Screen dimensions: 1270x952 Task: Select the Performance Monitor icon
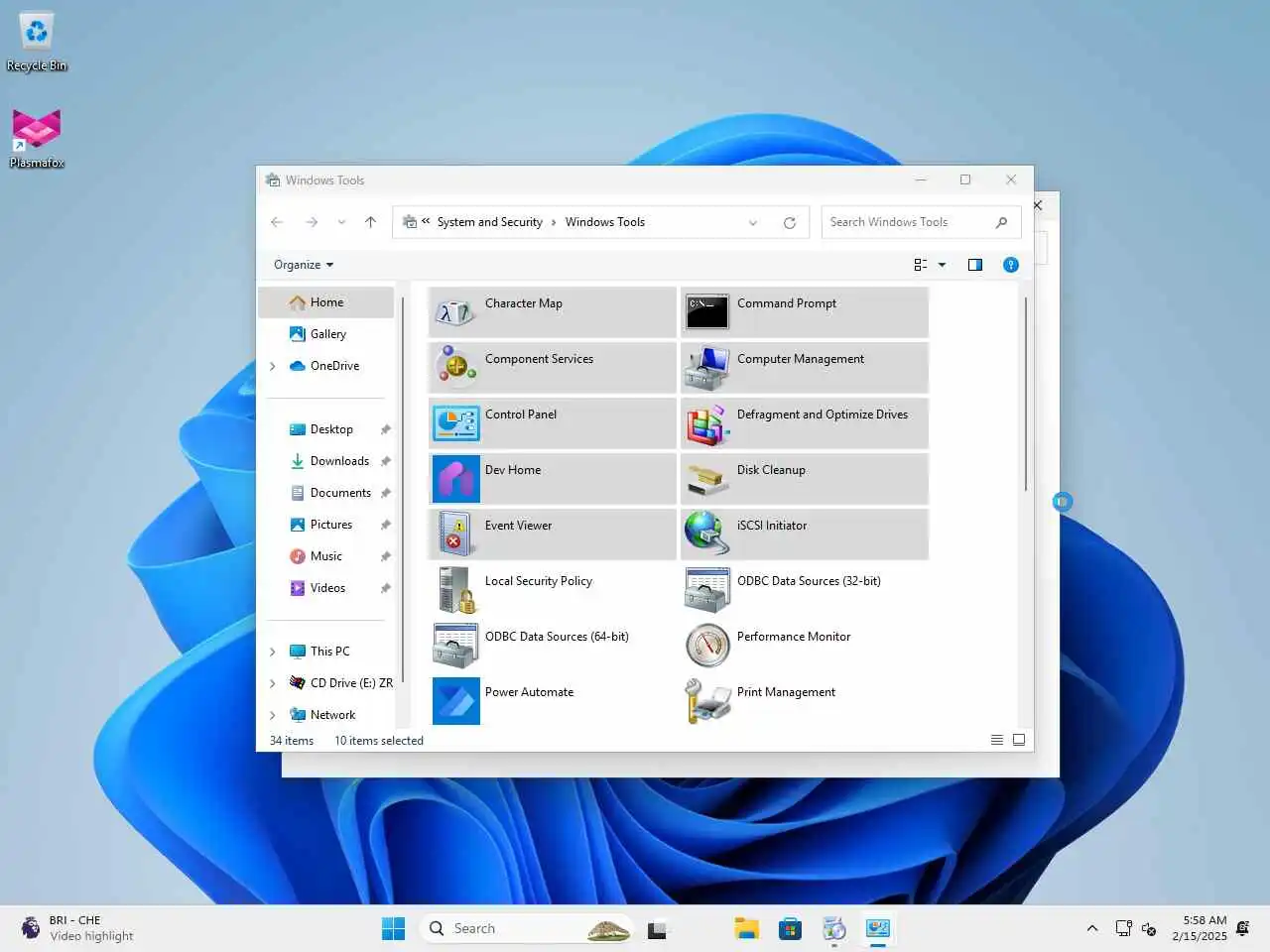707,646
